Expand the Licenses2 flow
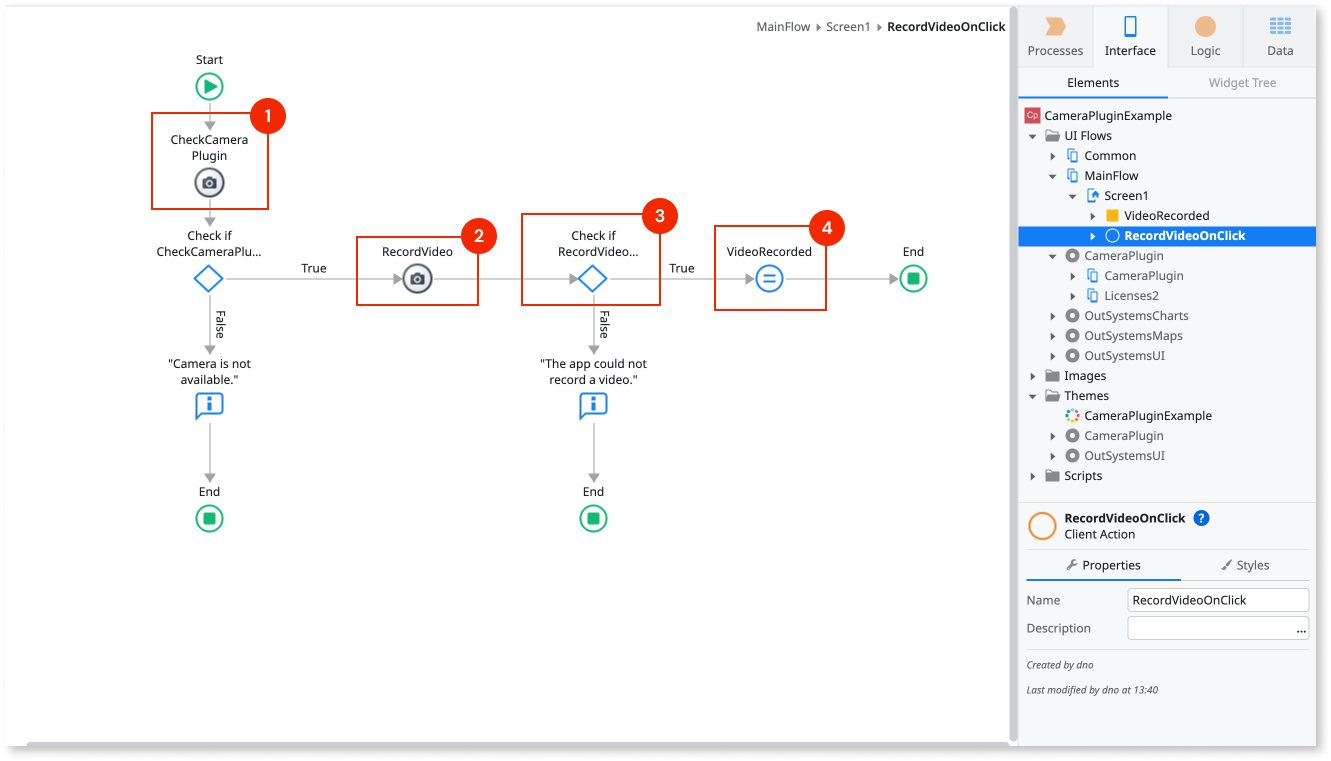Screen dimensions: 1331x761 1073,296
